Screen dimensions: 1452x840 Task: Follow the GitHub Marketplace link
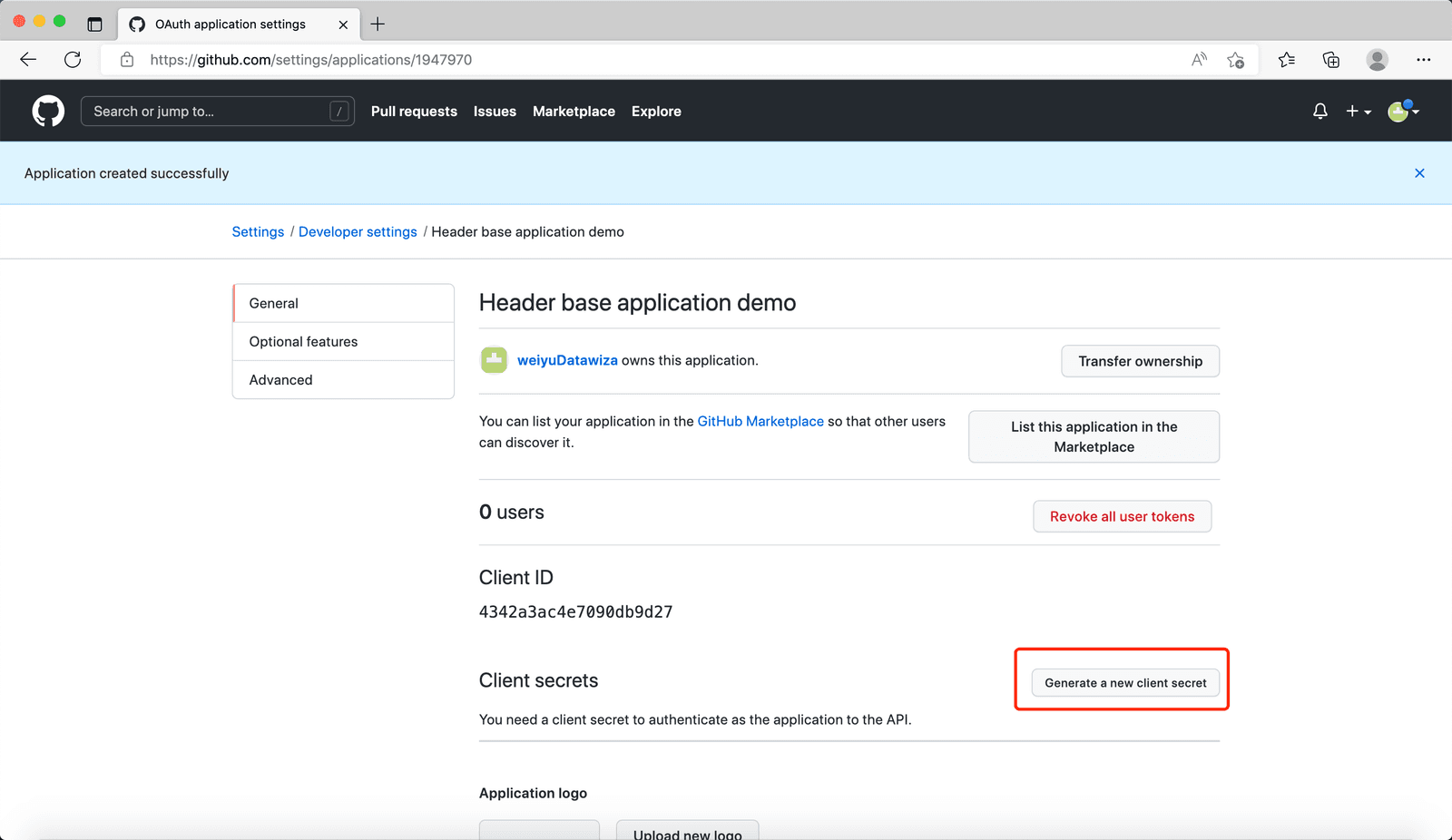tap(760, 421)
